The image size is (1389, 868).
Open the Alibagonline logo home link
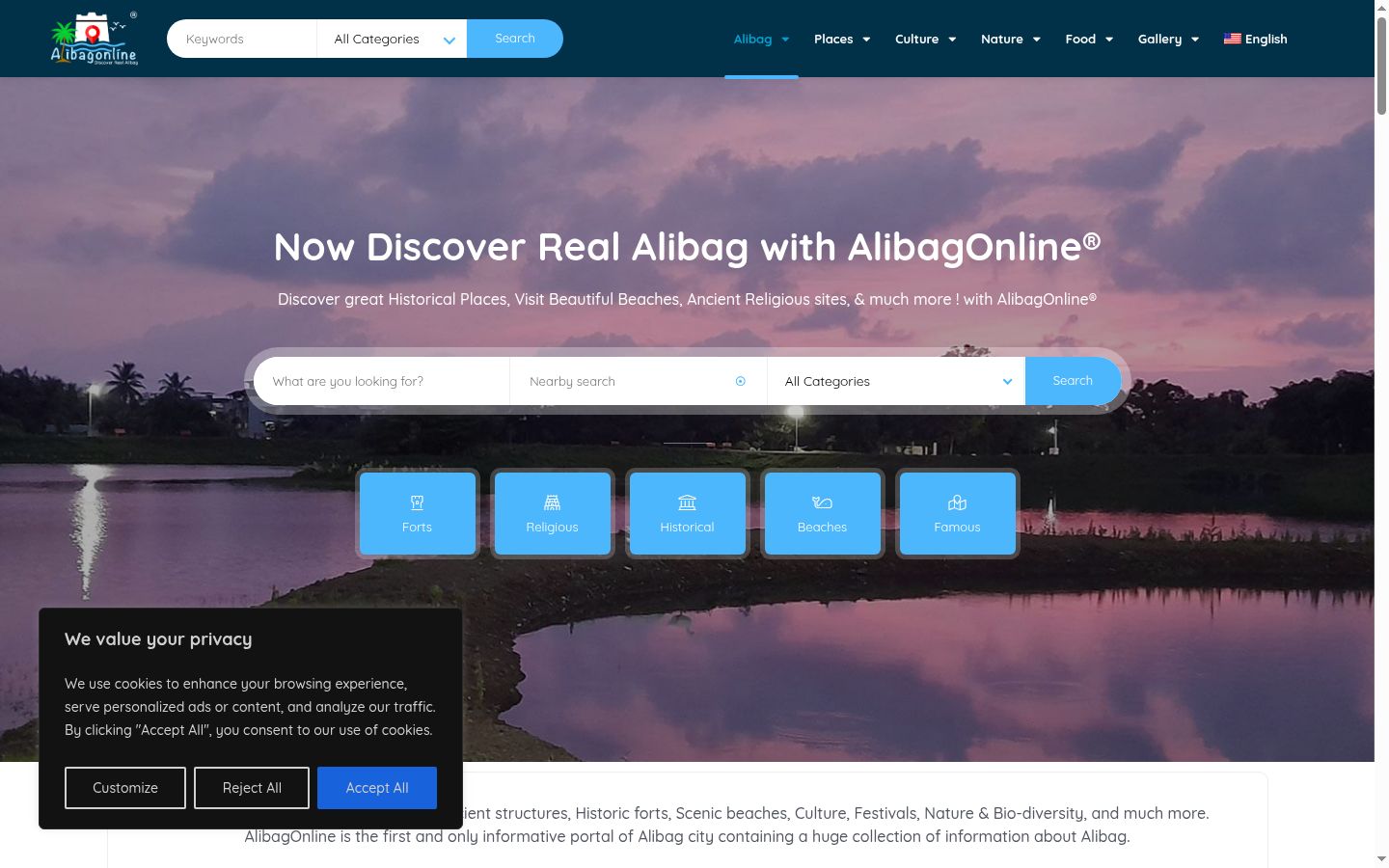tap(94, 39)
